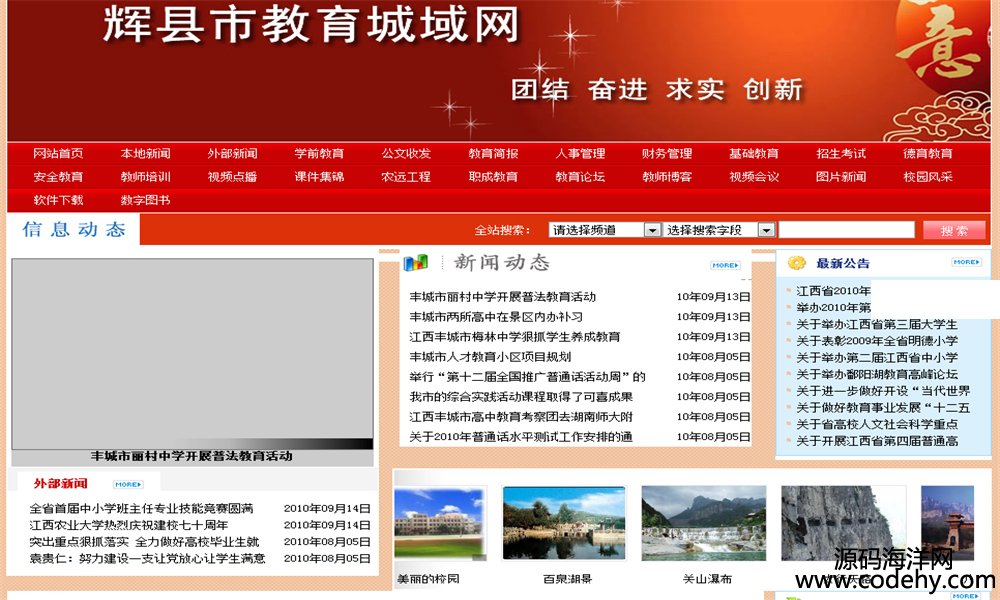Click MORE icon next to 外部新闻 heading
Screen dimensions: 1000x600
[128, 485]
